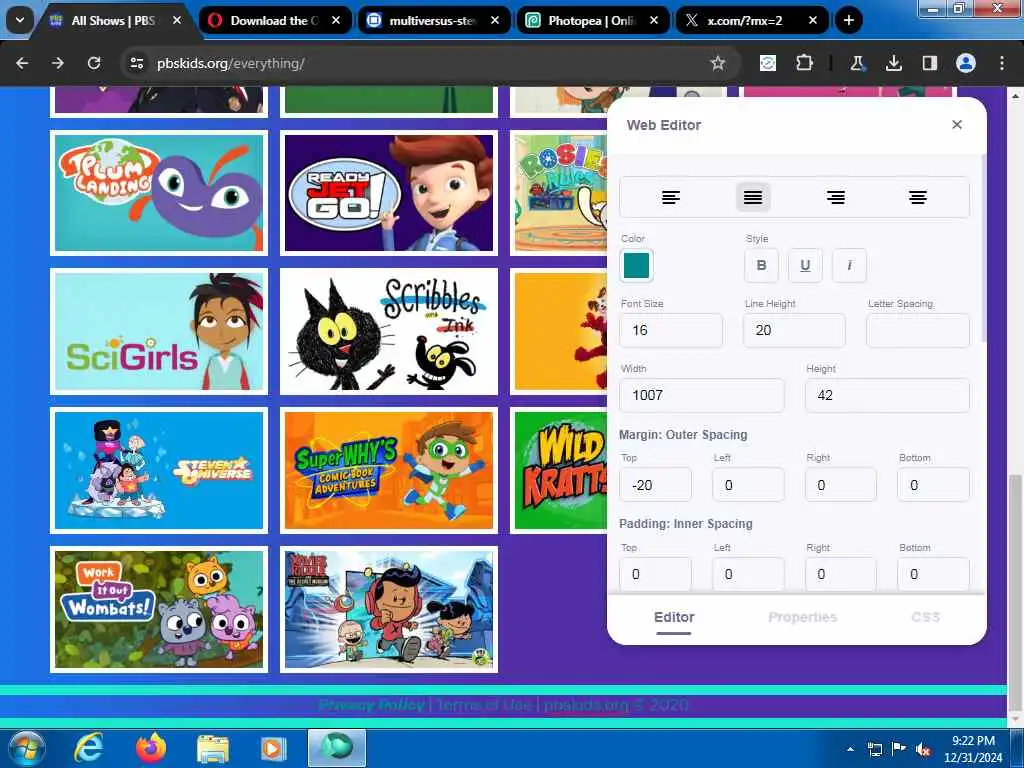This screenshot has width=1024, height=768.
Task: Open the Work It Out Wombats thumbnail
Action: click(x=159, y=609)
